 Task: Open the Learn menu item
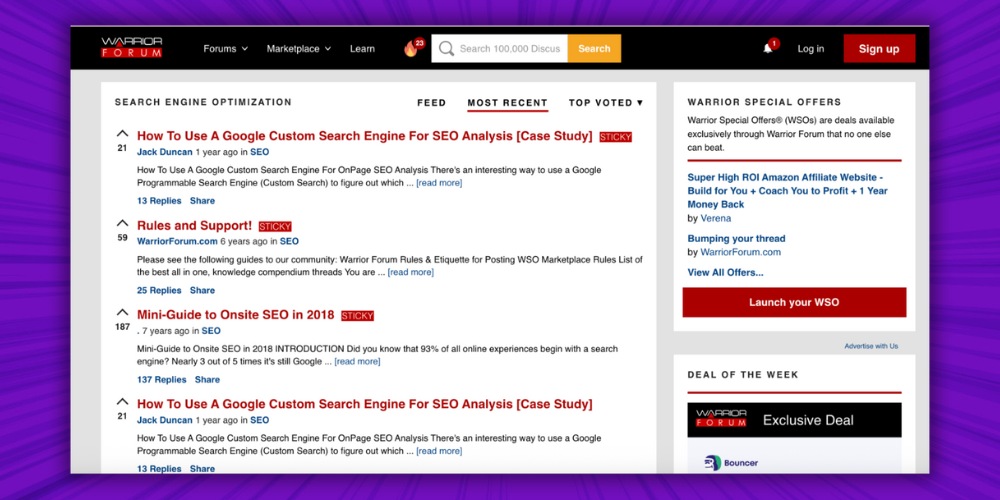point(362,48)
